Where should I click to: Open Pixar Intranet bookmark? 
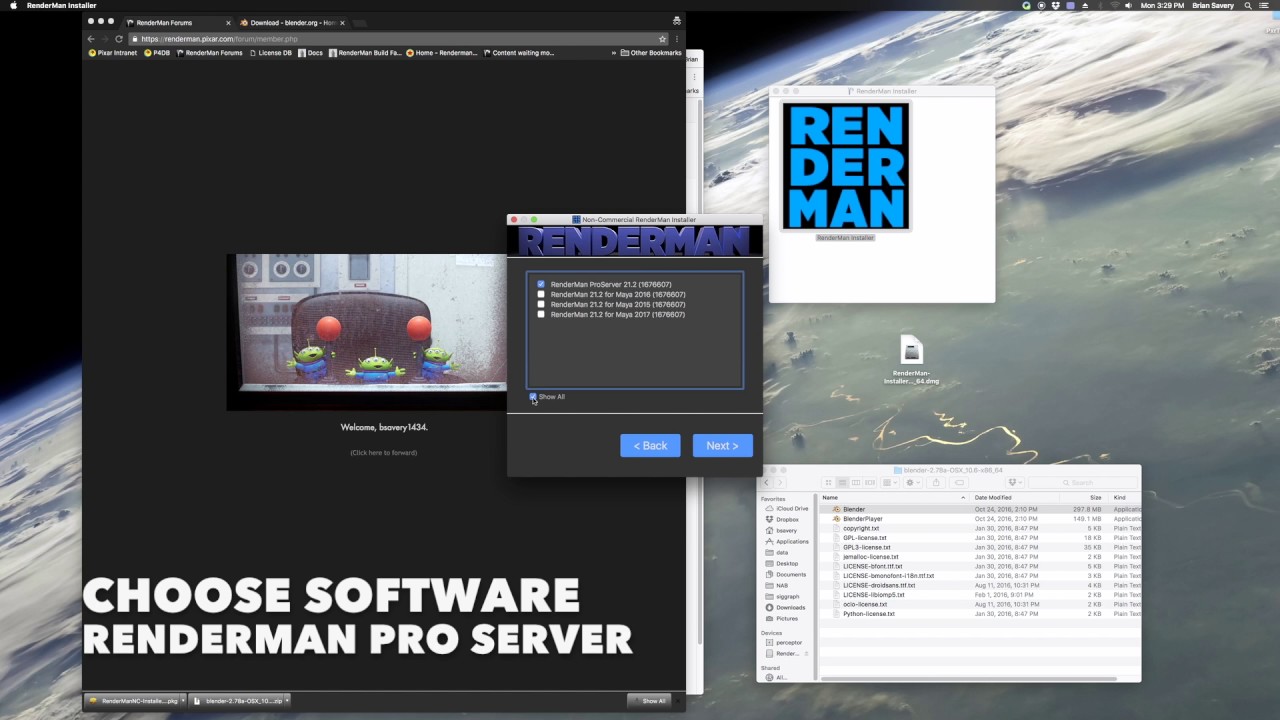113,53
